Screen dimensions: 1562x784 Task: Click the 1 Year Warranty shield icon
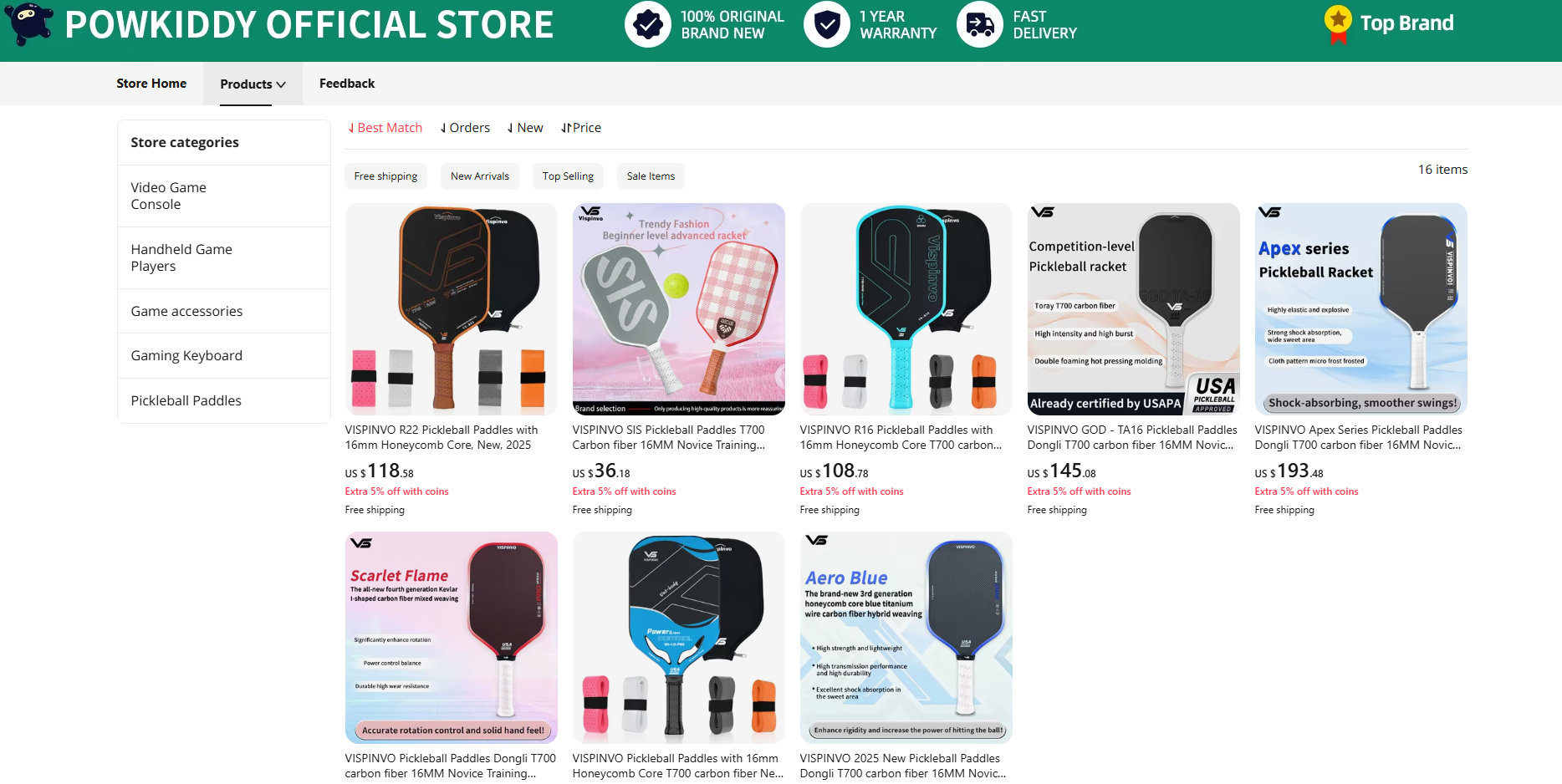tap(826, 24)
